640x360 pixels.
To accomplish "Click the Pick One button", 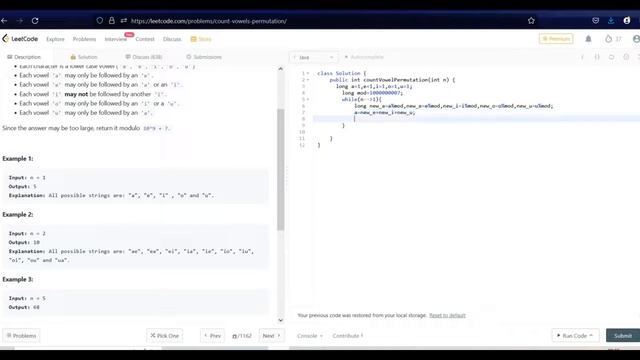I will (164, 336).
